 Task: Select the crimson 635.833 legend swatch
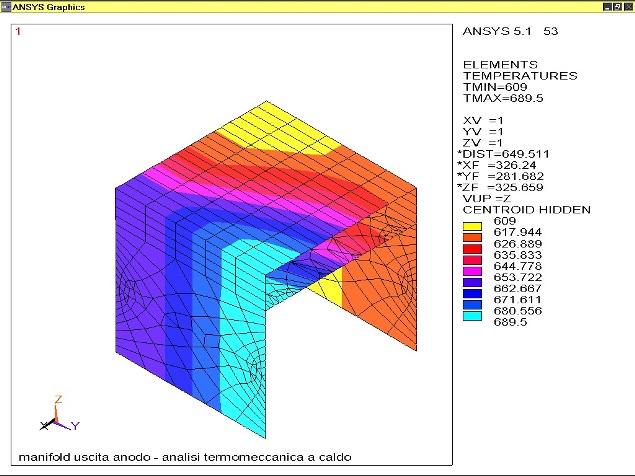472,260
